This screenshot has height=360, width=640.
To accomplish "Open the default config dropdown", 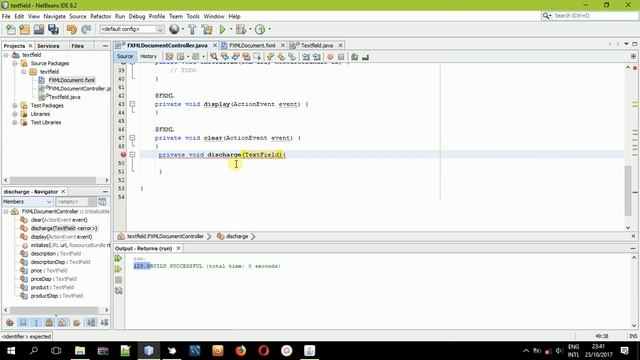I will (x=132, y=29).
